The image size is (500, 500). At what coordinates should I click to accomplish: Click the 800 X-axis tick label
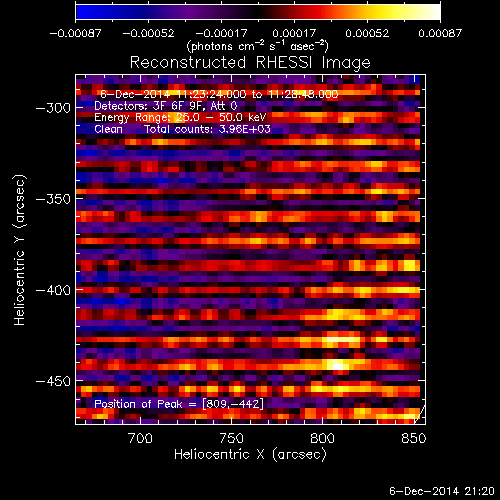pos(322,438)
